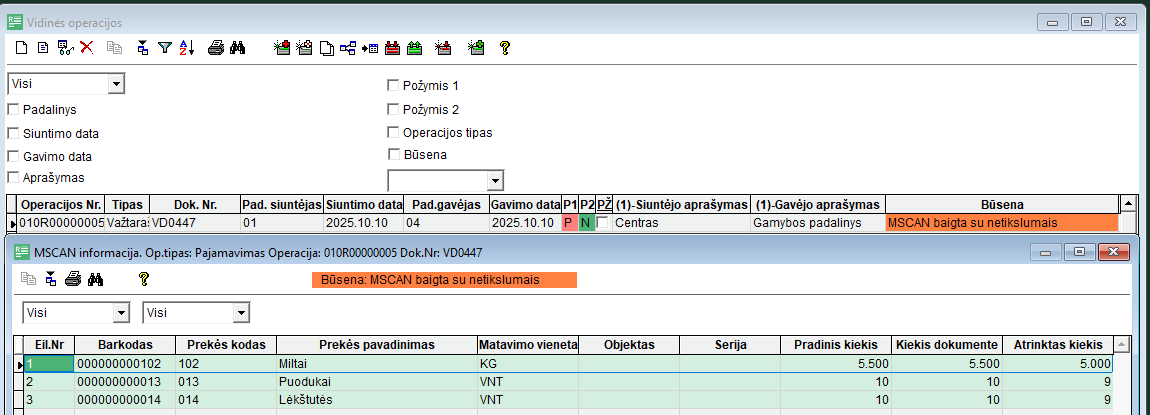This screenshot has height=415, width=1150.
Task: Enable the Padalinys filter checkbox
Action: tap(14, 109)
